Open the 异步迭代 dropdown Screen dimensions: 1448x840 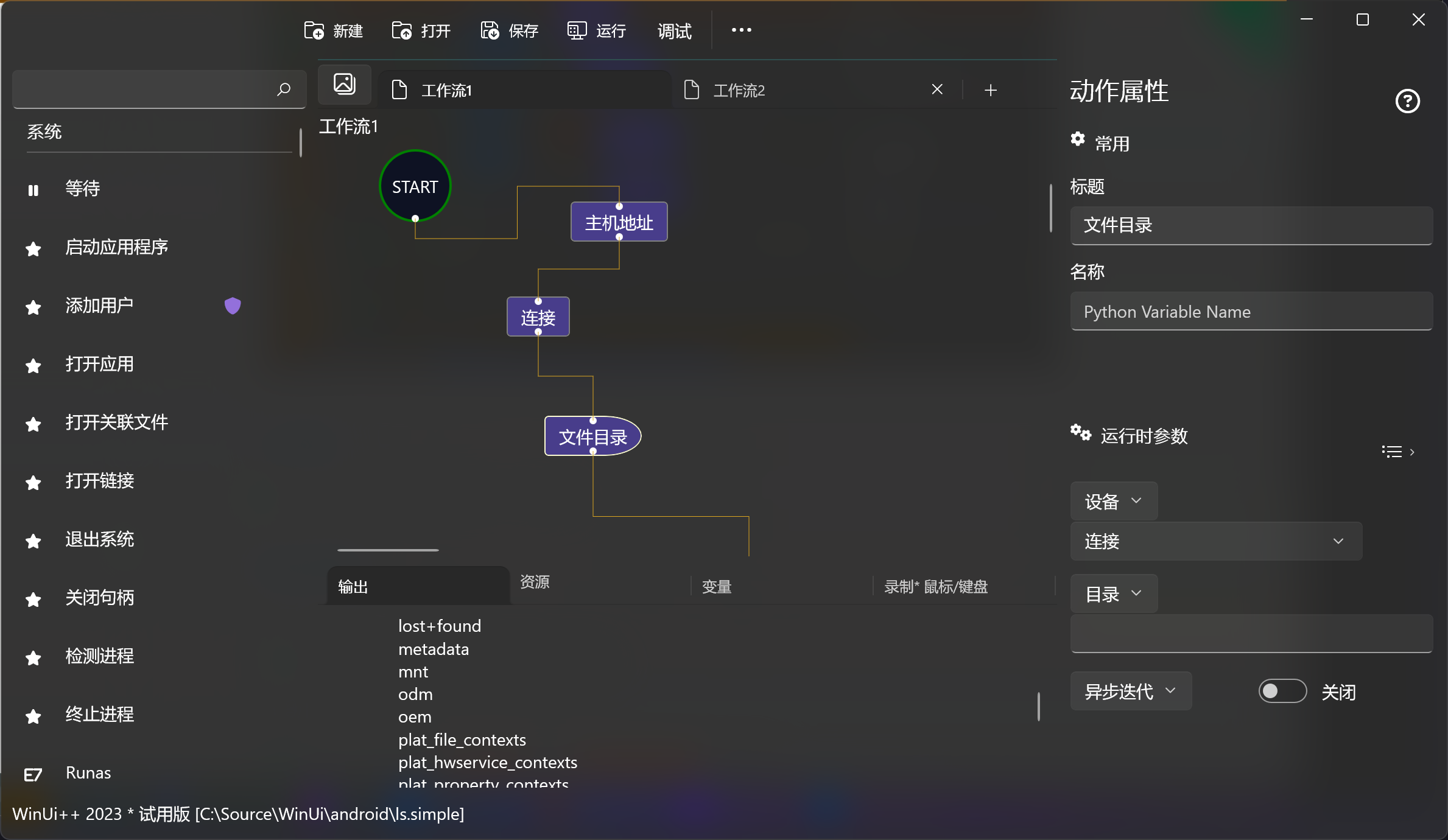[1130, 691]
